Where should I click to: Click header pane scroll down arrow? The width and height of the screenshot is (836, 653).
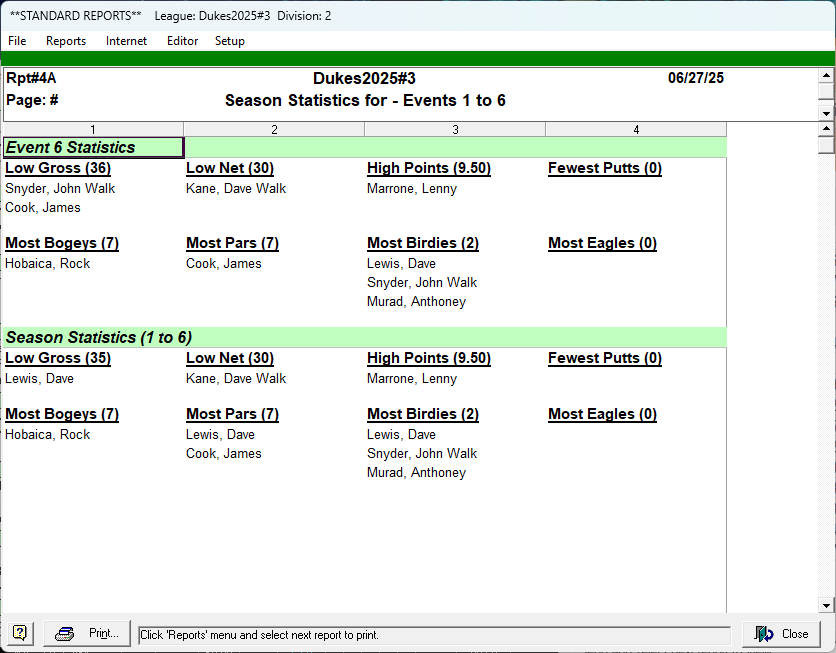[x=826, y=113]
